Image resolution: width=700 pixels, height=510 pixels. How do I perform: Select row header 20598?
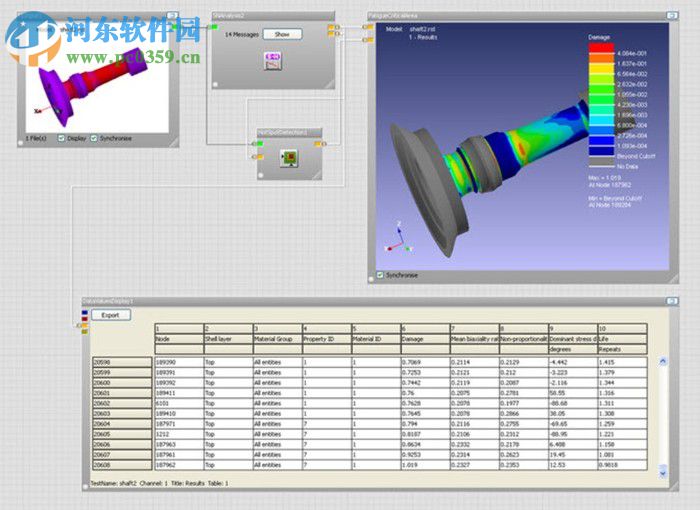click(122, 362)
